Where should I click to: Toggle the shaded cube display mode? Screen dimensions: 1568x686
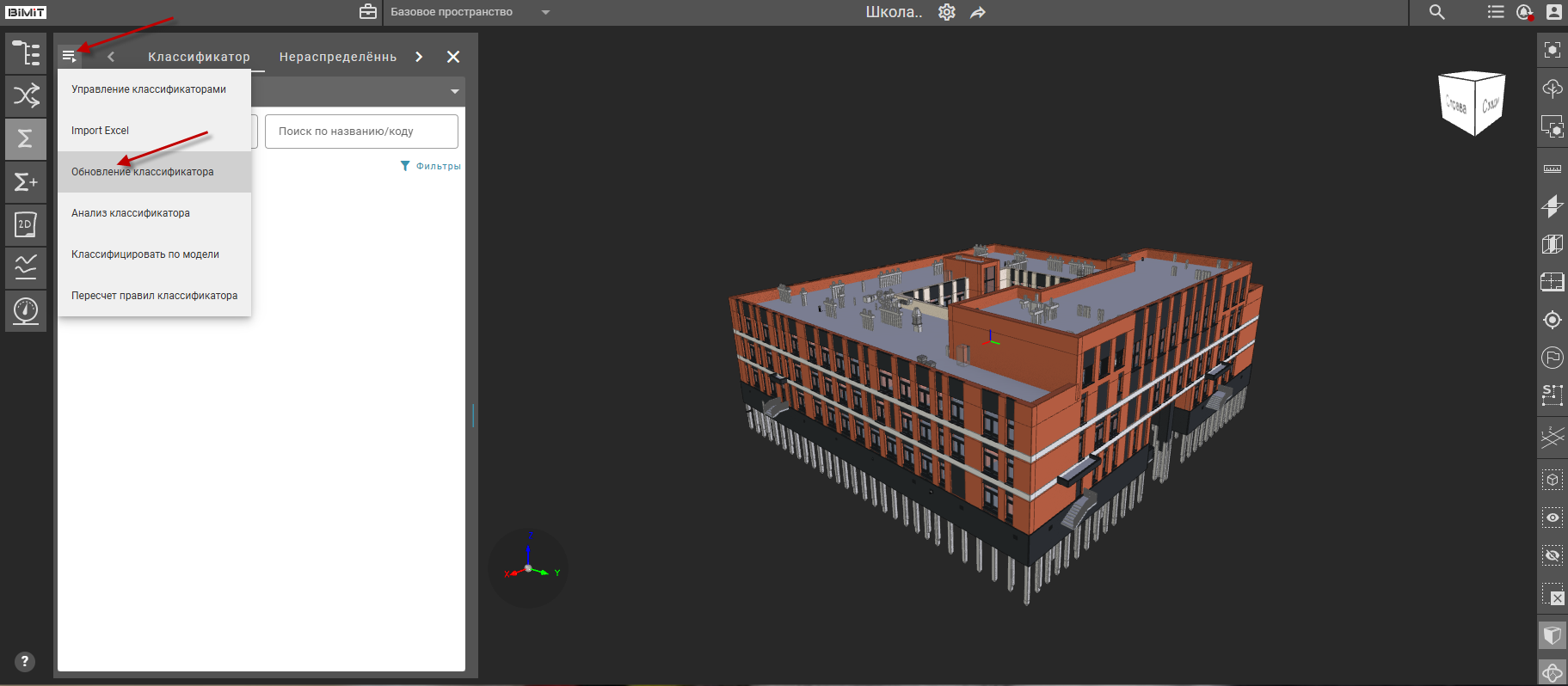pyautogui.click(x=1553, y=636)
